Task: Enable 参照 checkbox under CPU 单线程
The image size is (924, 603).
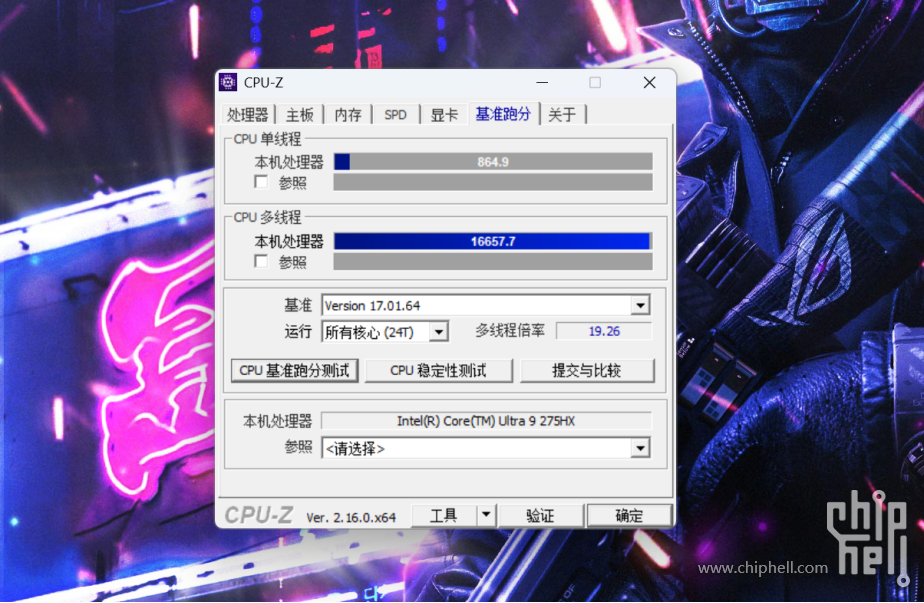Action: tap(261, 182)
